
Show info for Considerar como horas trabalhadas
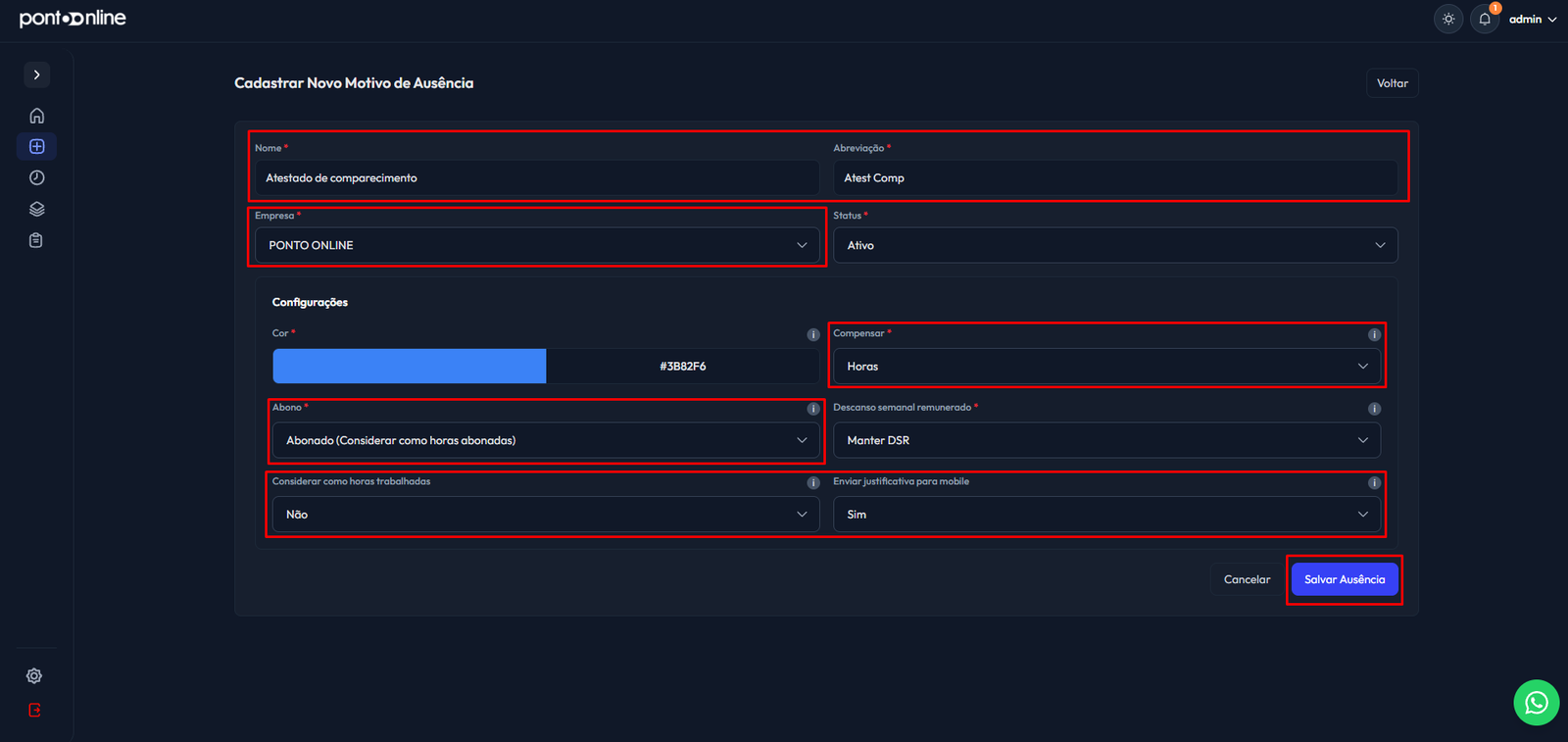(x=812, y=482)
